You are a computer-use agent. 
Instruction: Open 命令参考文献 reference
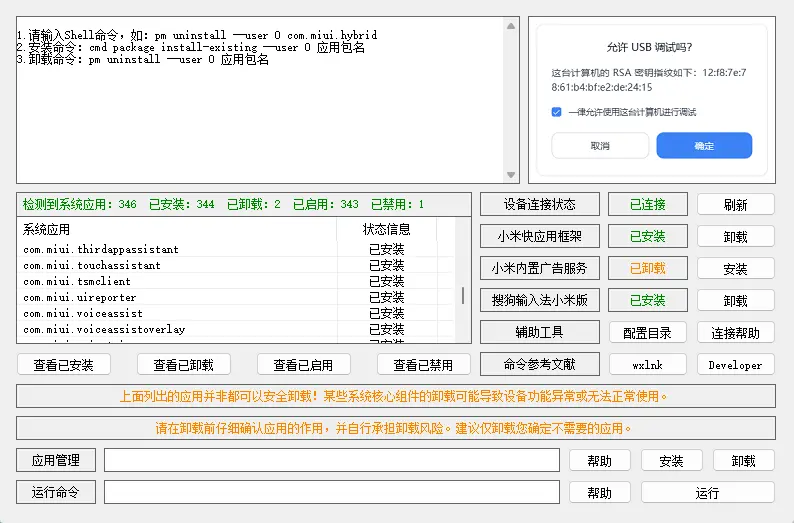click(540, 364)
